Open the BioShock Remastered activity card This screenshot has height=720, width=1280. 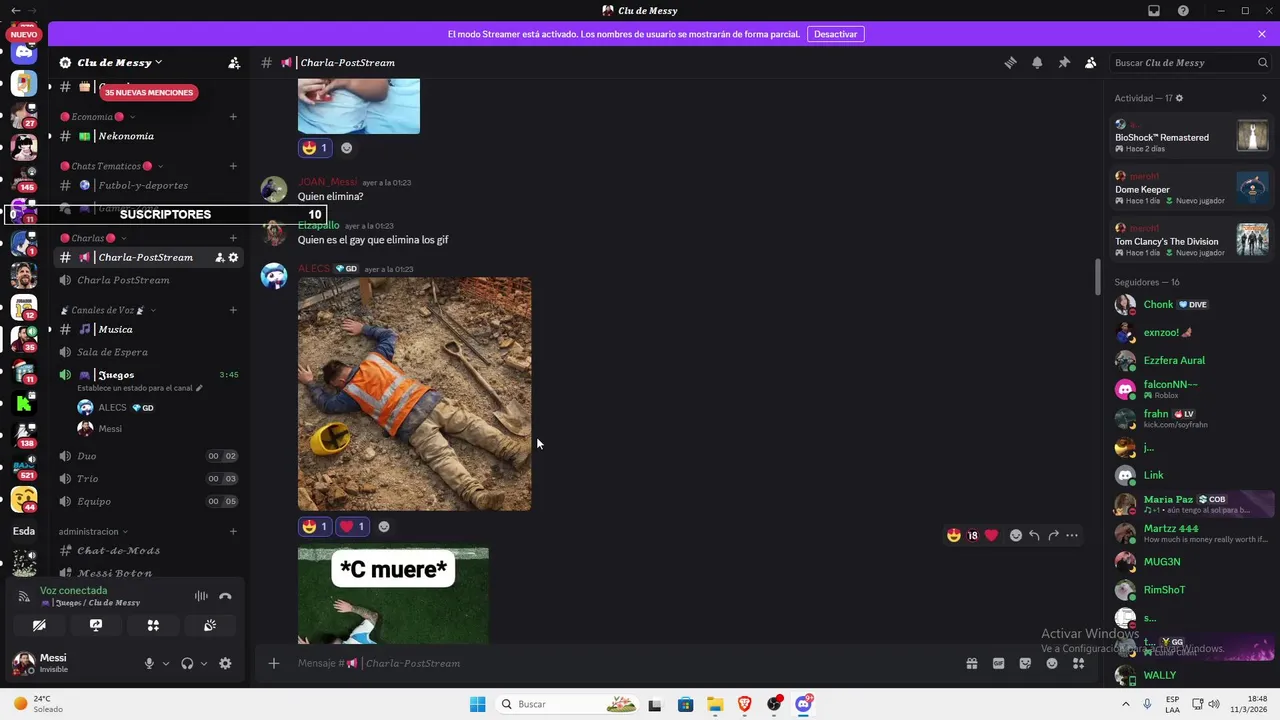(x=1191, y=136)
